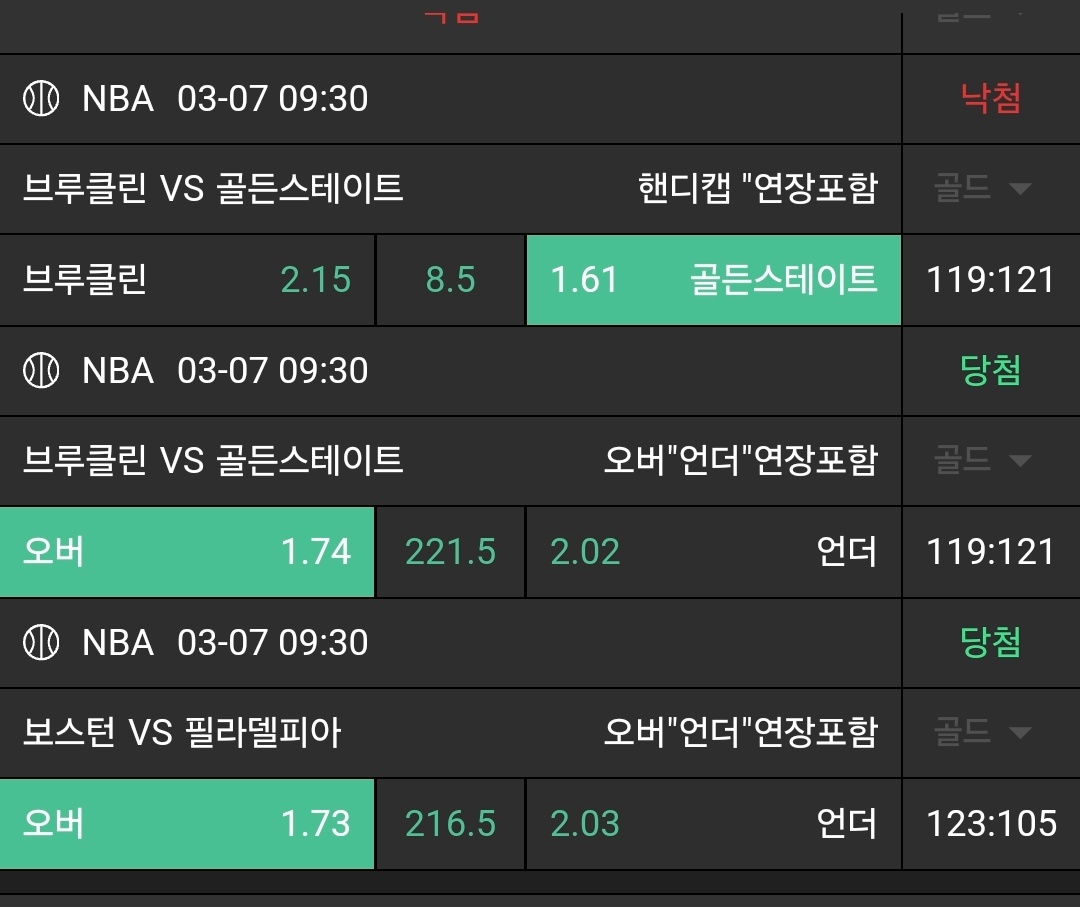Click the 123:105 final score
Screen dimensions: 1080x907
click(x=991, y=824)
